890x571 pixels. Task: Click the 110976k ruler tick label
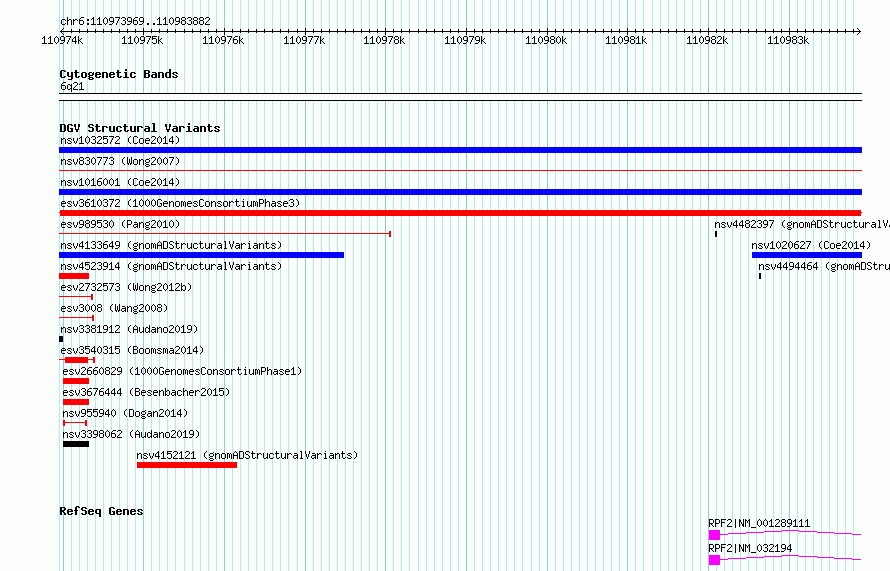(223, 40)
